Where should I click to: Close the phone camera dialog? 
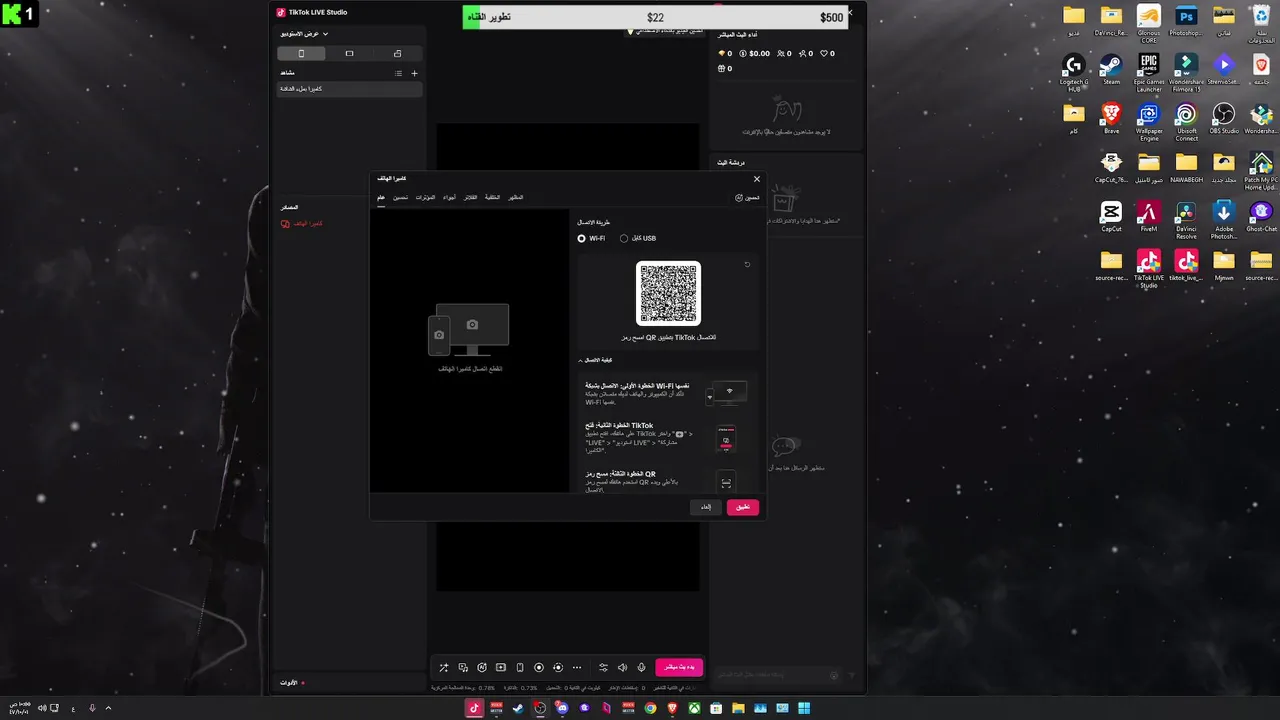tap(757, 179)
